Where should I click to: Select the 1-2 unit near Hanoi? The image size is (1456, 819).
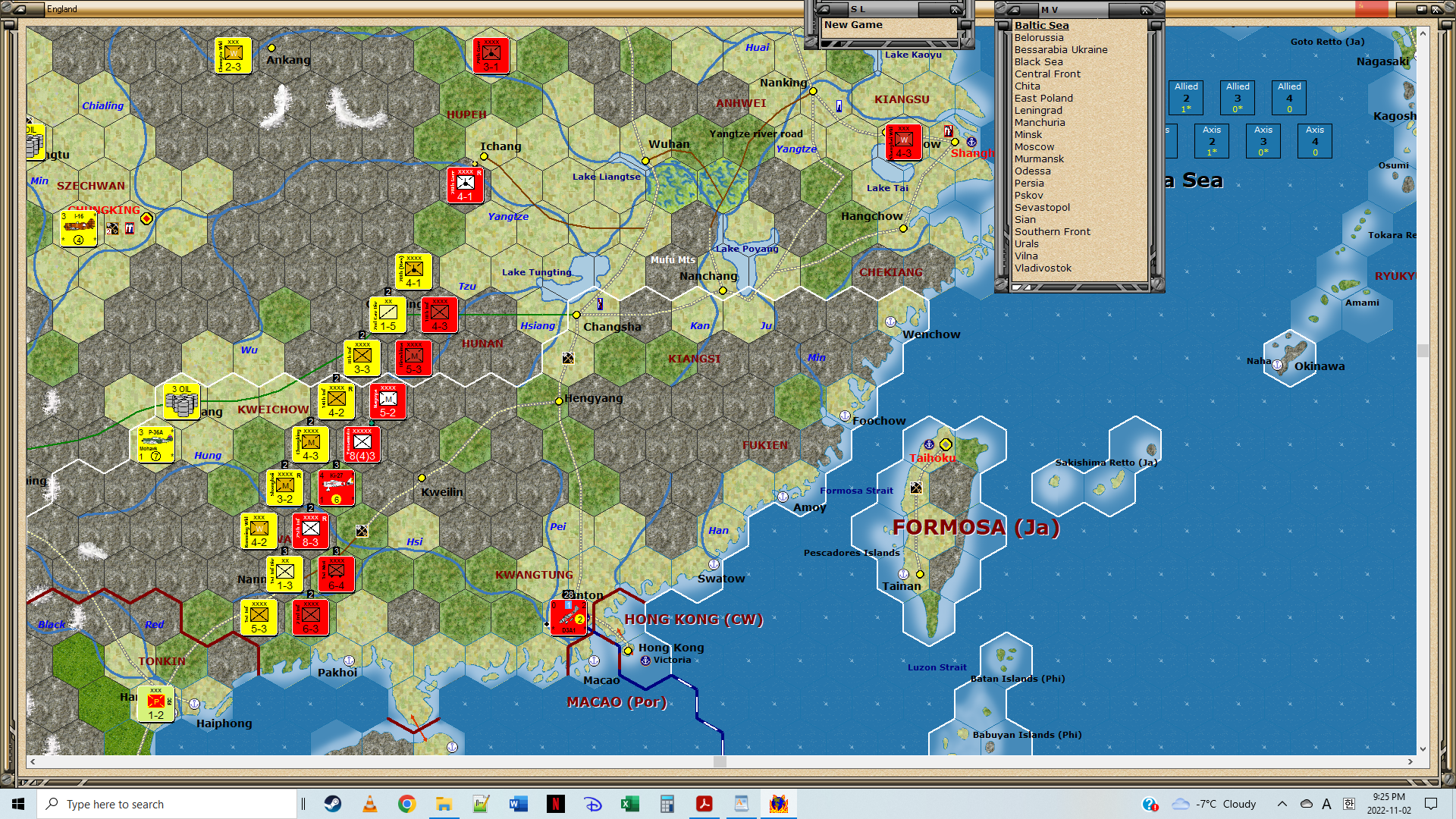pos(155,704)
